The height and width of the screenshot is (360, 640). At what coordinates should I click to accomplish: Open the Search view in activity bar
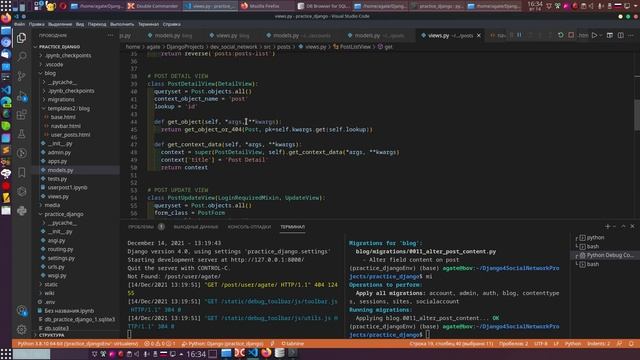(22, 57)
